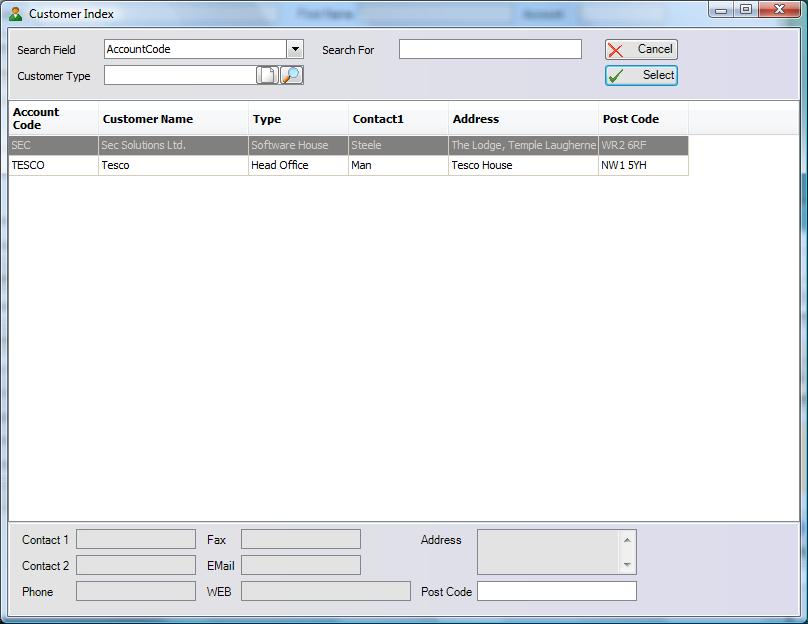This screenshot has height=624, width=808.
Task: Click the AccountCode combo box field
Action: click(195, 49)
